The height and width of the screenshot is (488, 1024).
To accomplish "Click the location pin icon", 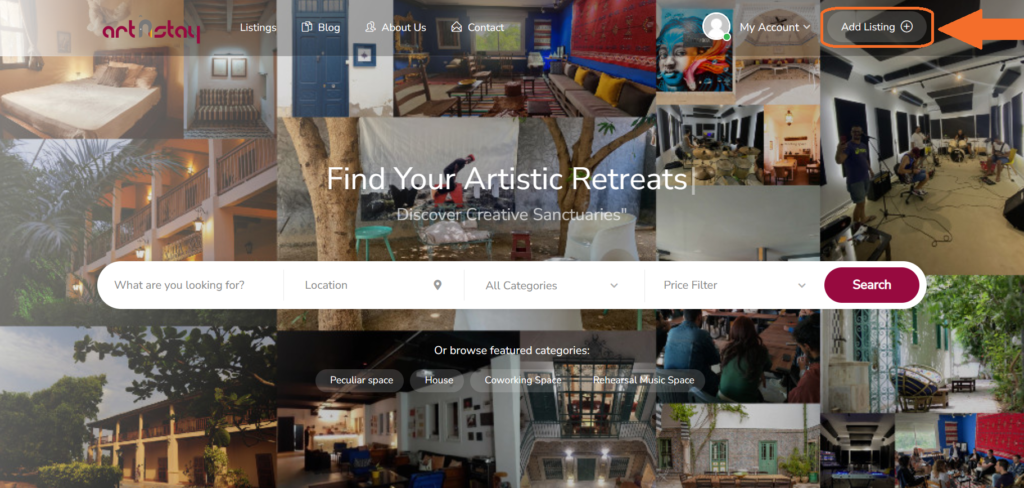I will pyautogui.click(x=438, y=285).
